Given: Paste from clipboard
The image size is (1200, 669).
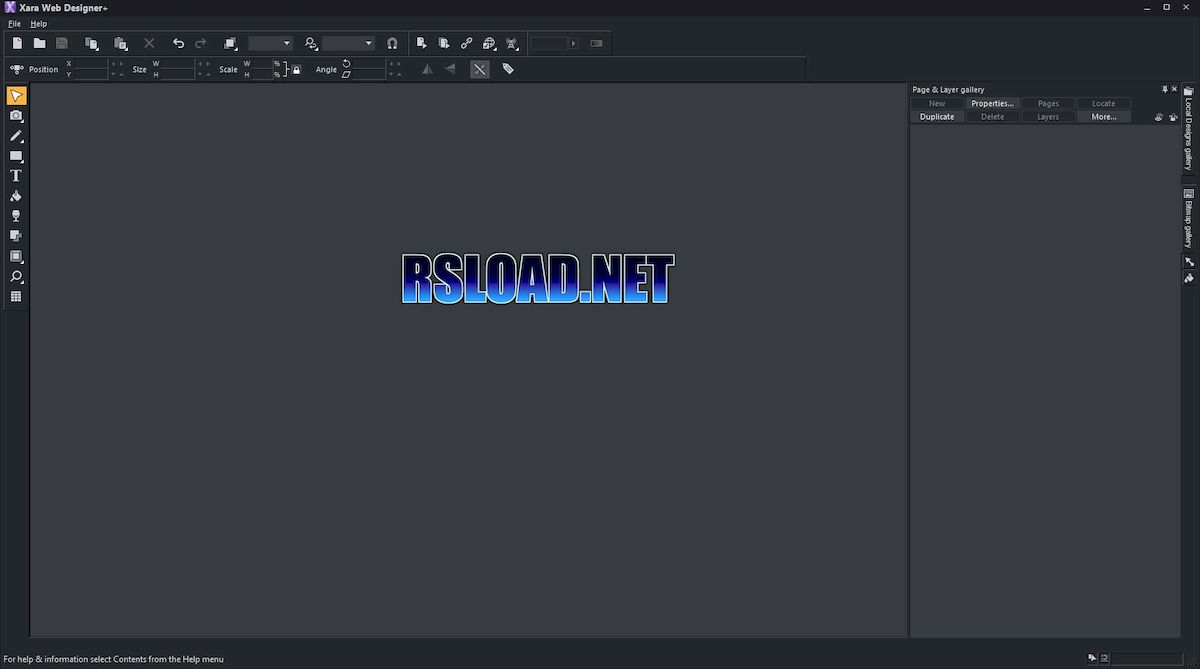Looking at the screenshot, I should [121, 43].
